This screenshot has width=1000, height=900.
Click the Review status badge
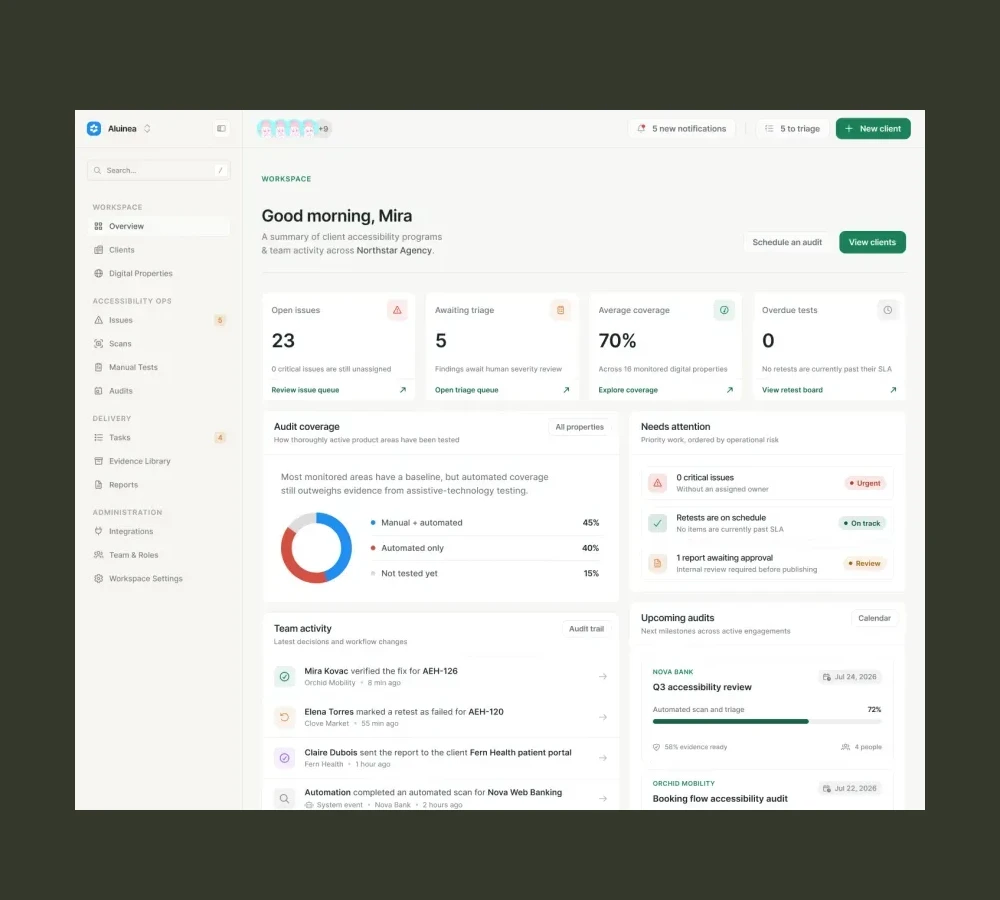click(x=864, y=563)
